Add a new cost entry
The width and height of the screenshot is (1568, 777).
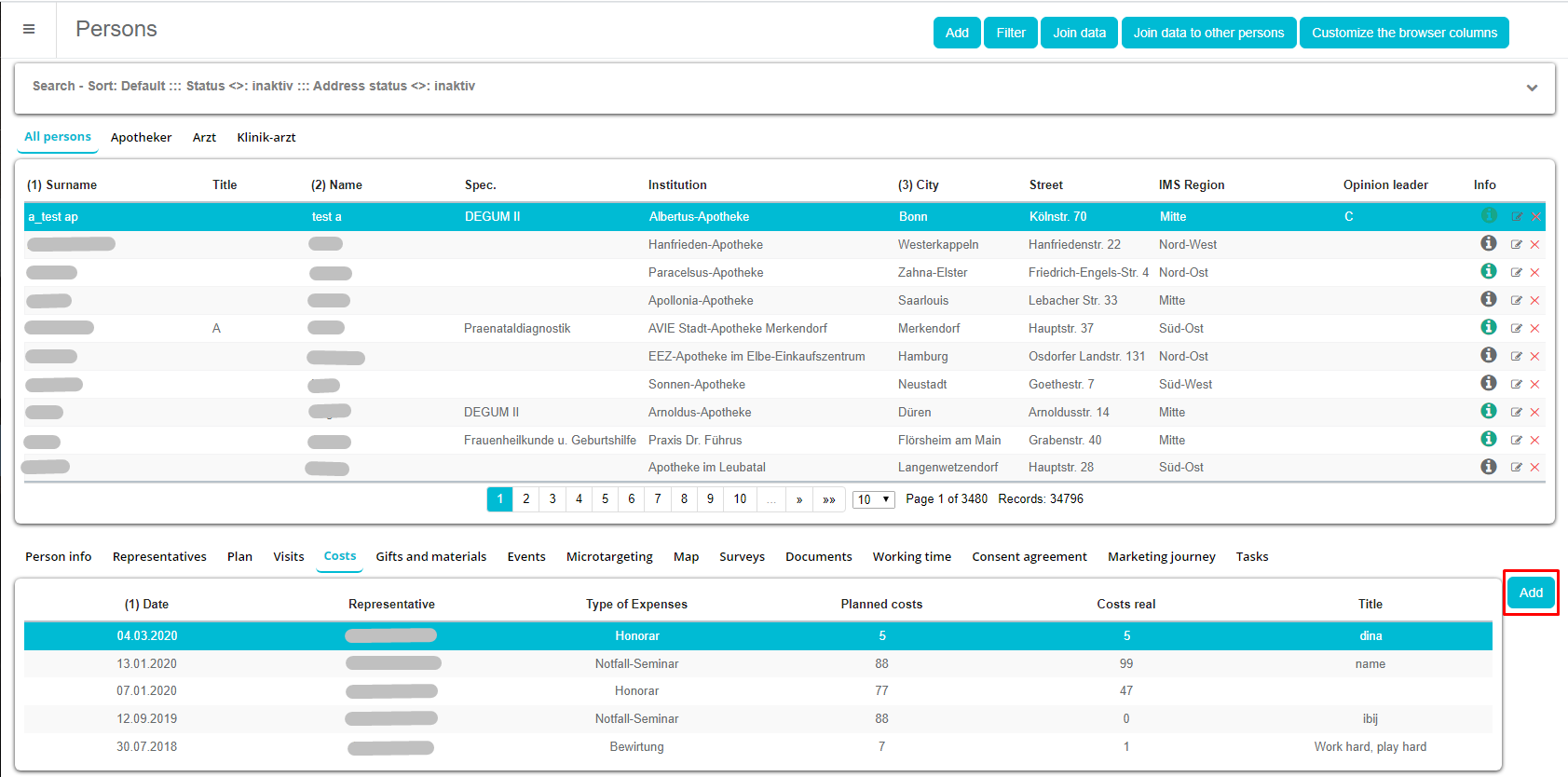[x=1531, y=593]
